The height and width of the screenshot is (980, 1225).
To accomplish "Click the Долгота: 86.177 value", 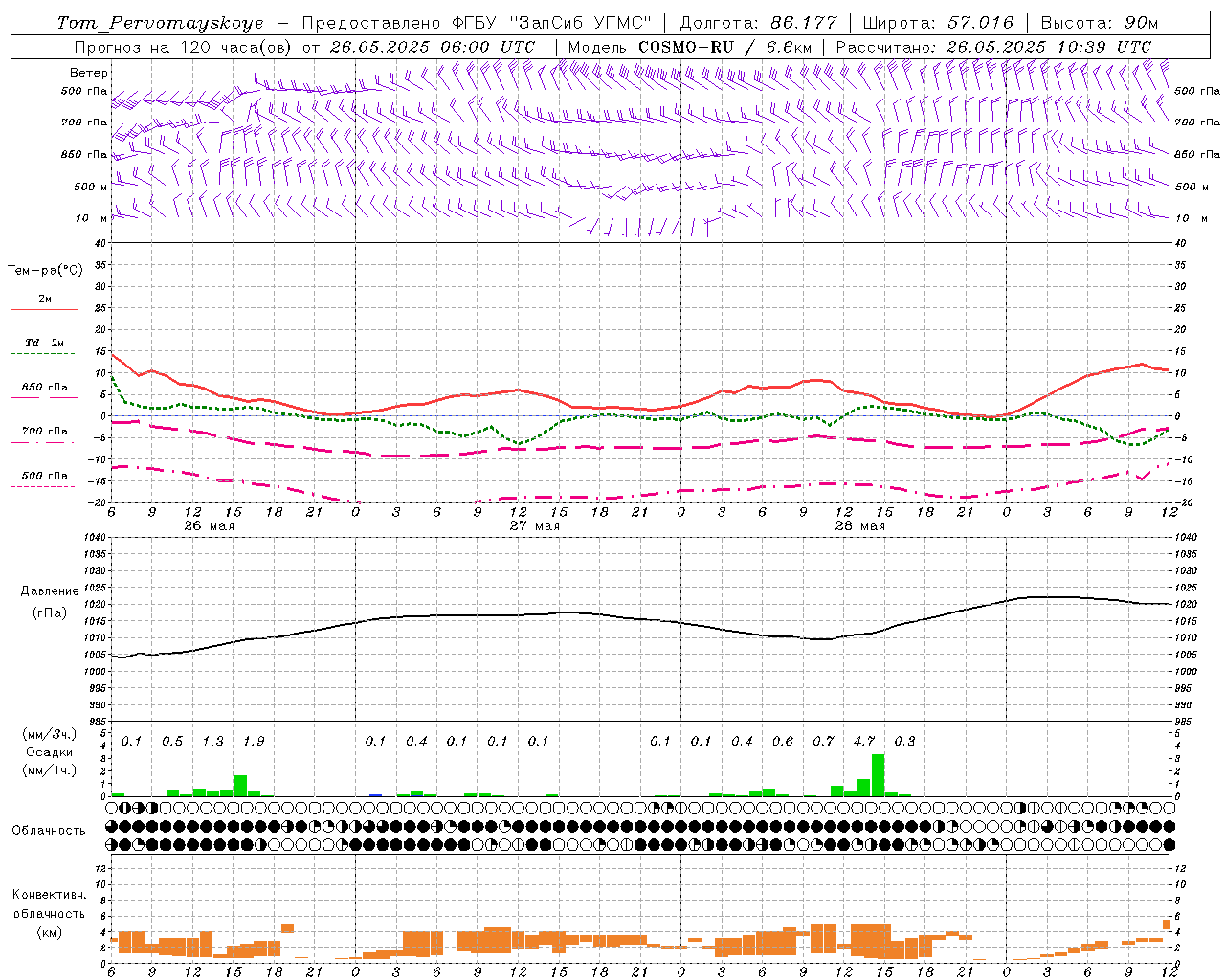I will 758,23.
